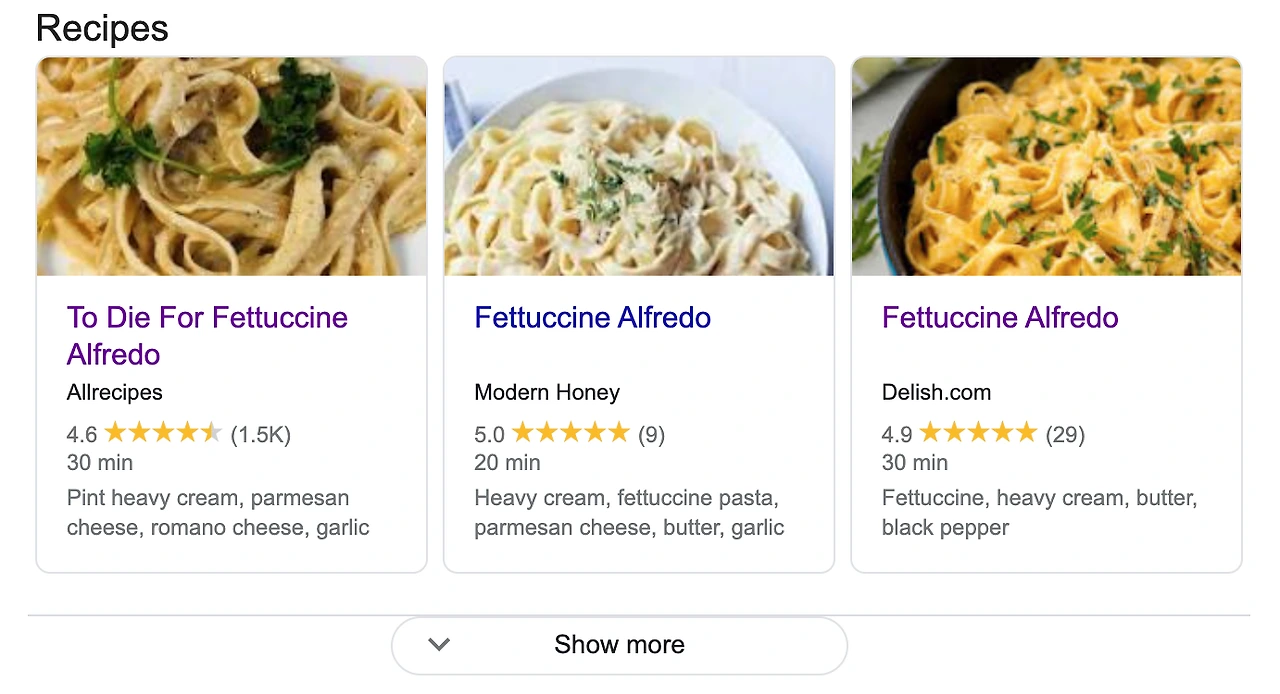Screen dimensions: 1280x694
Task: Click the Allrecipes pasta photo thumbnail
Action: point(232,166)
